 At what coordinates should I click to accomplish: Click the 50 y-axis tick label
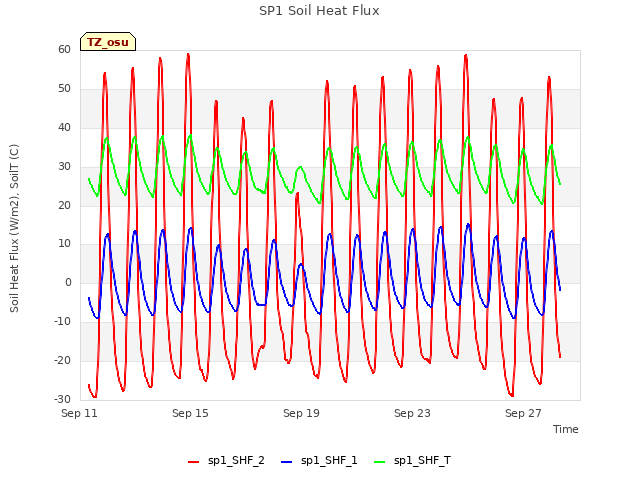[64, 89]
